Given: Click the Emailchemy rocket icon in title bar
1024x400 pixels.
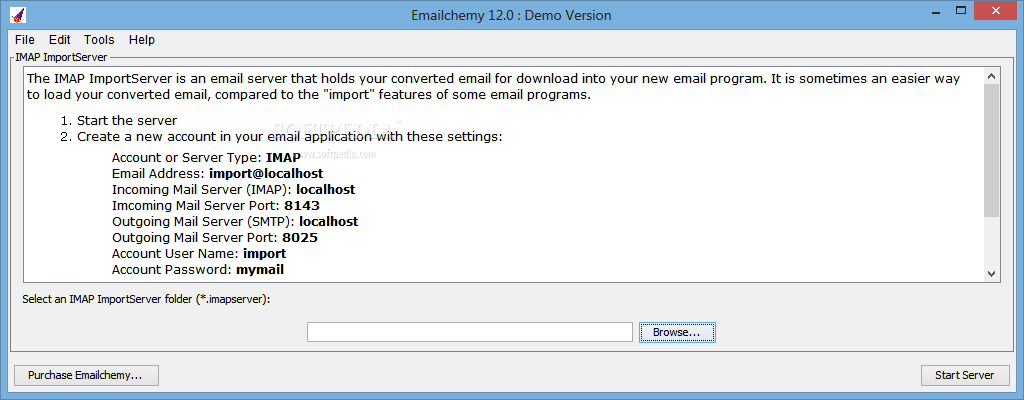Looking at the screenshot, I should pyautogui.click(x=17, y=14).
